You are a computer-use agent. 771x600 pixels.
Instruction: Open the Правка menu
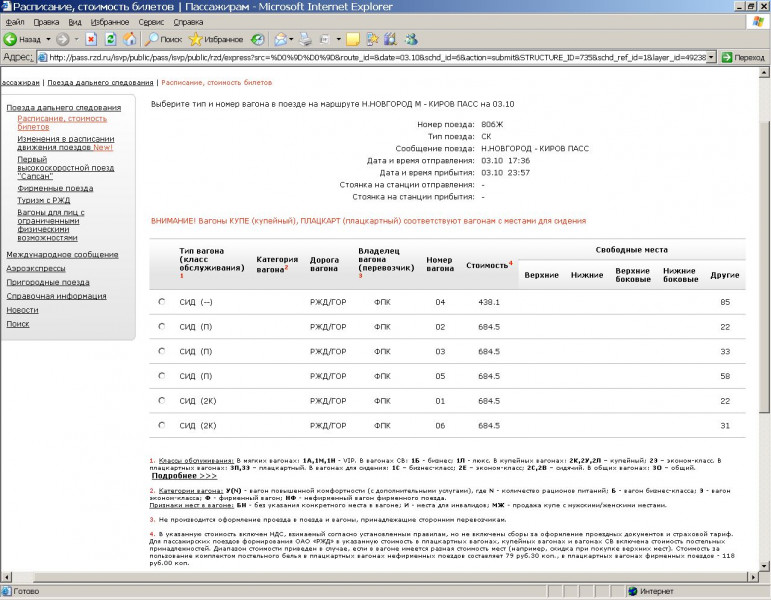point(46,22)
